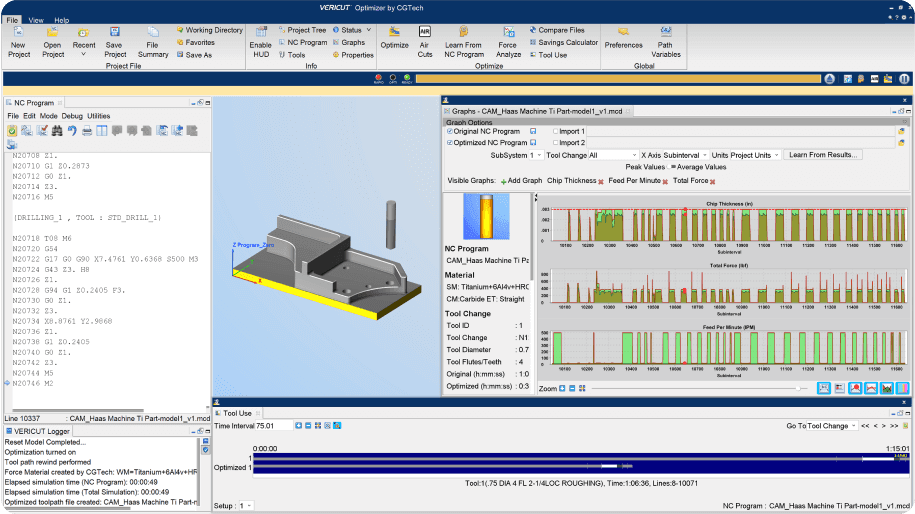
Task: Click the Zoom in plus icon under graphs
Action: click(562, 388)
